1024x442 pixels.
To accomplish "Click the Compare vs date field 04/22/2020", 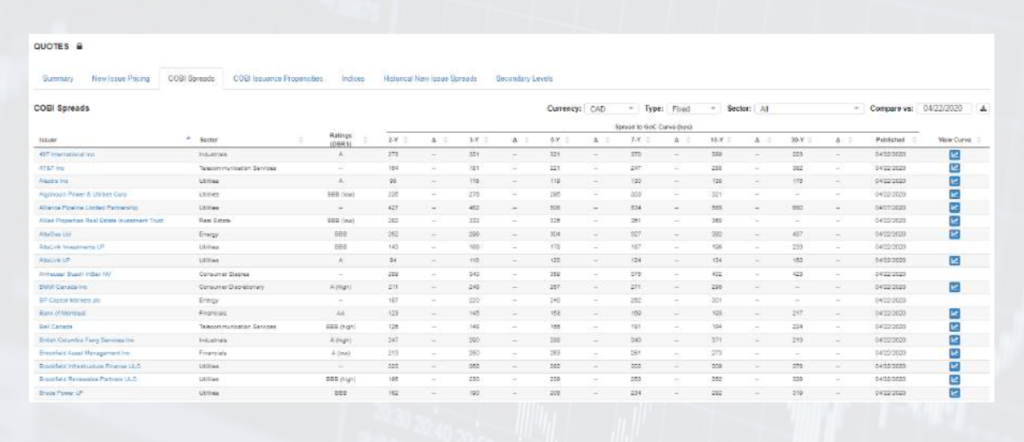I will [944, 108].
